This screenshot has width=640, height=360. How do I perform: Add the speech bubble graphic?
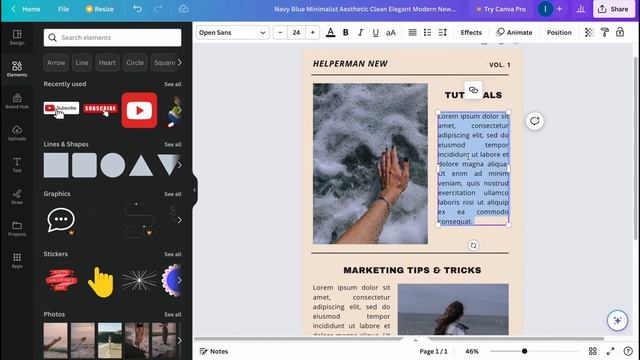point(61,220)
